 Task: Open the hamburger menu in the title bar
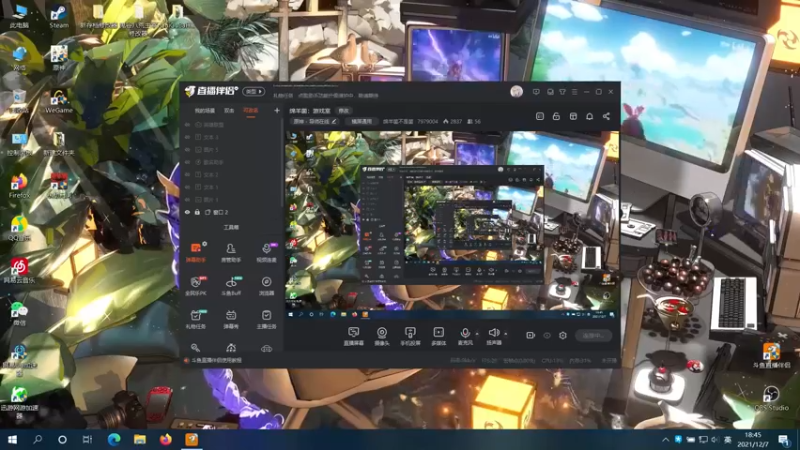click(x=574, y=92)
